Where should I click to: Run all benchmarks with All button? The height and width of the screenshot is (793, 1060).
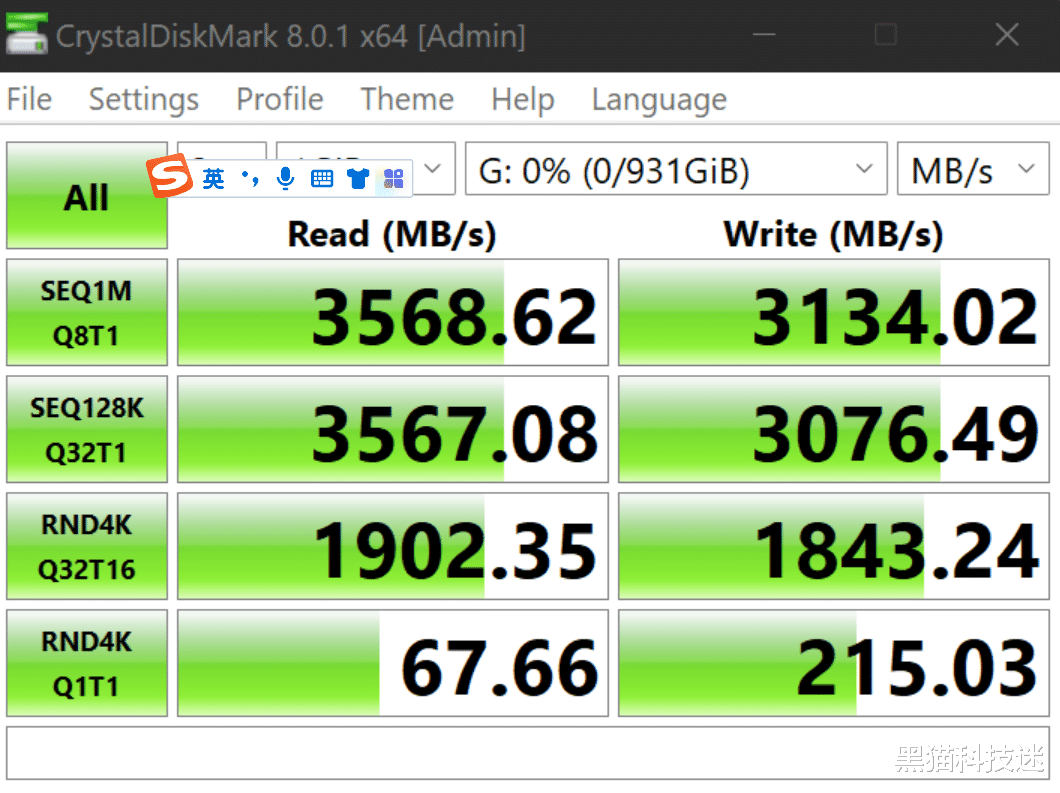click(87, 195)
